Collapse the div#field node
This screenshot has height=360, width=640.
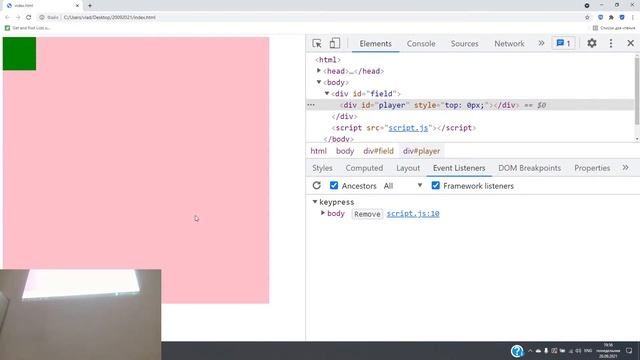coord(327,93)
